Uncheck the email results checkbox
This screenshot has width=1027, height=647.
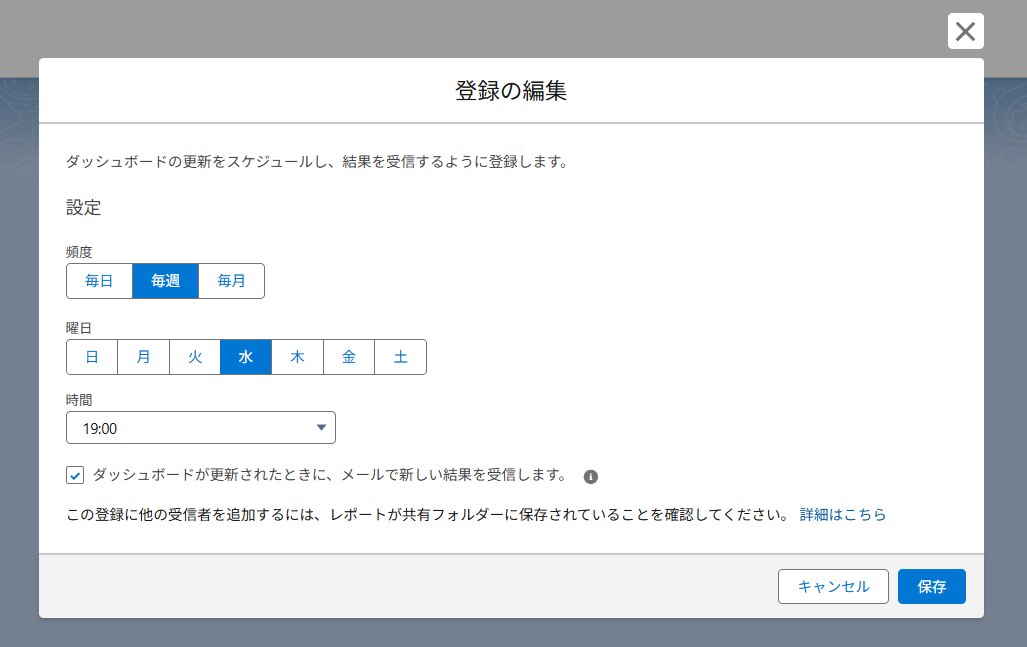[x=75, y=475]
